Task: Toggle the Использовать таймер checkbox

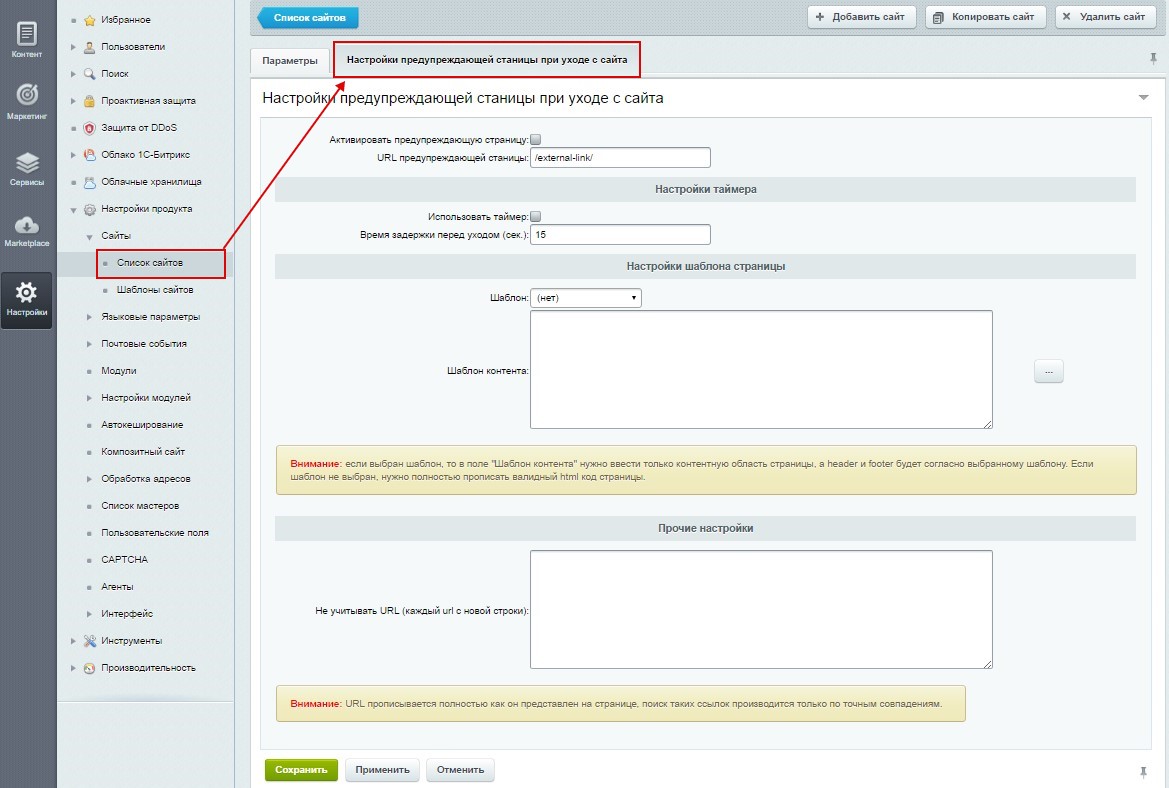Action: 535,216
